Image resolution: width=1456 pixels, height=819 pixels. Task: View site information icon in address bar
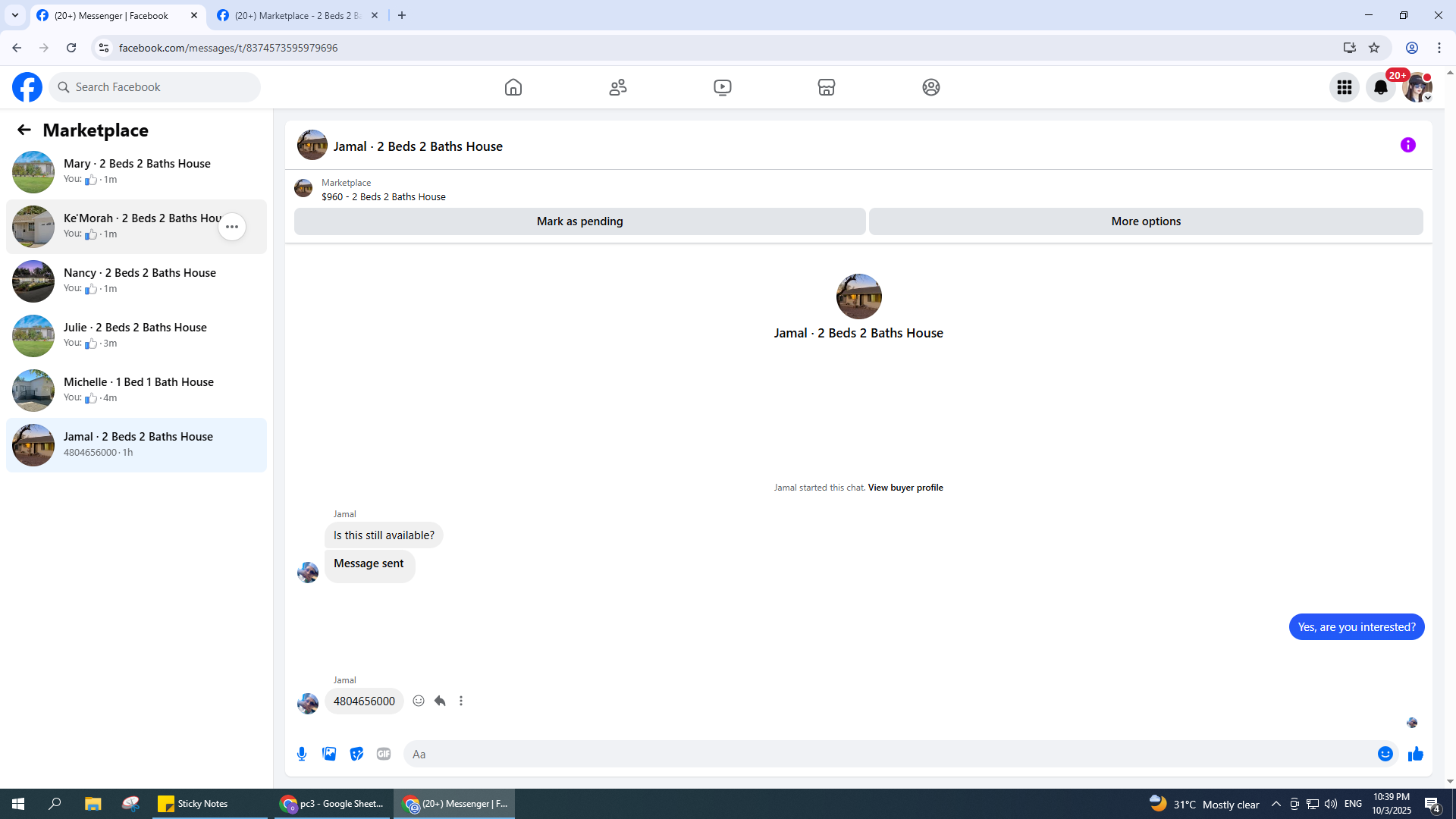coord(104,48)
